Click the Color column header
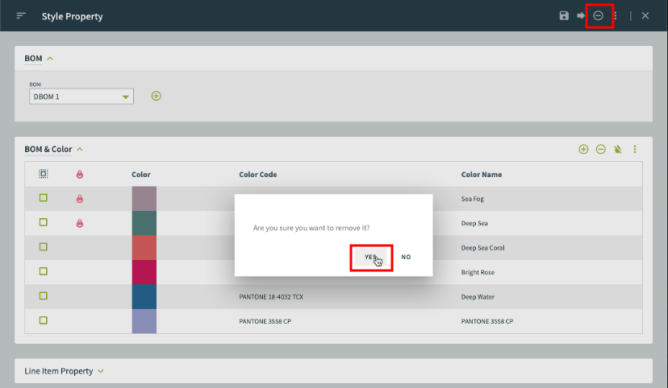This screenshot has width=668, height=388. pos(141,175)
